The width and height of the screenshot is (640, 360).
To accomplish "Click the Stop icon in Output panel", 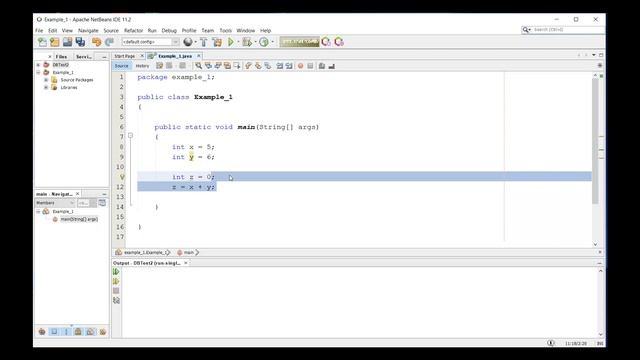I will [116, 291].
